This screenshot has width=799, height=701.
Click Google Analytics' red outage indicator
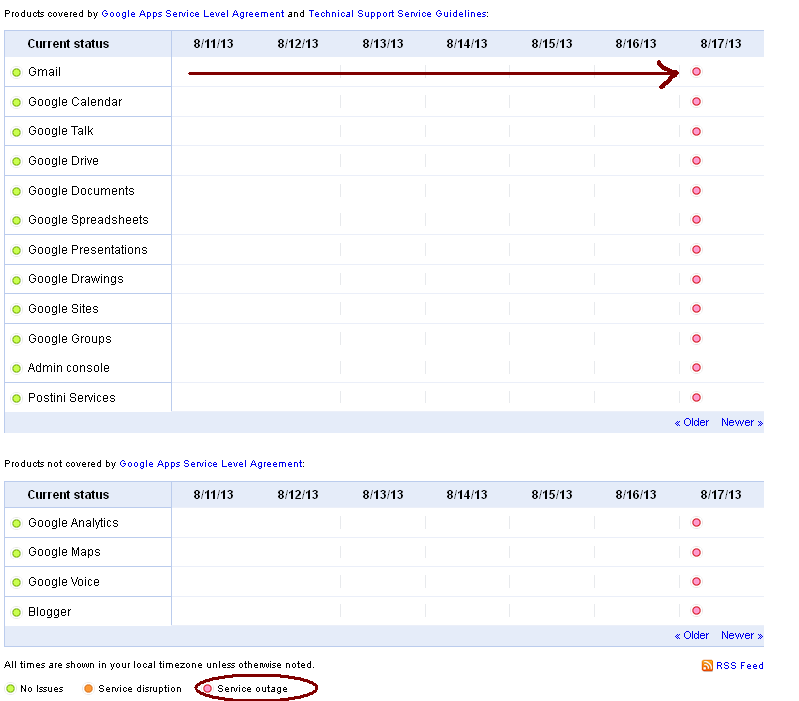pos(696,523)
